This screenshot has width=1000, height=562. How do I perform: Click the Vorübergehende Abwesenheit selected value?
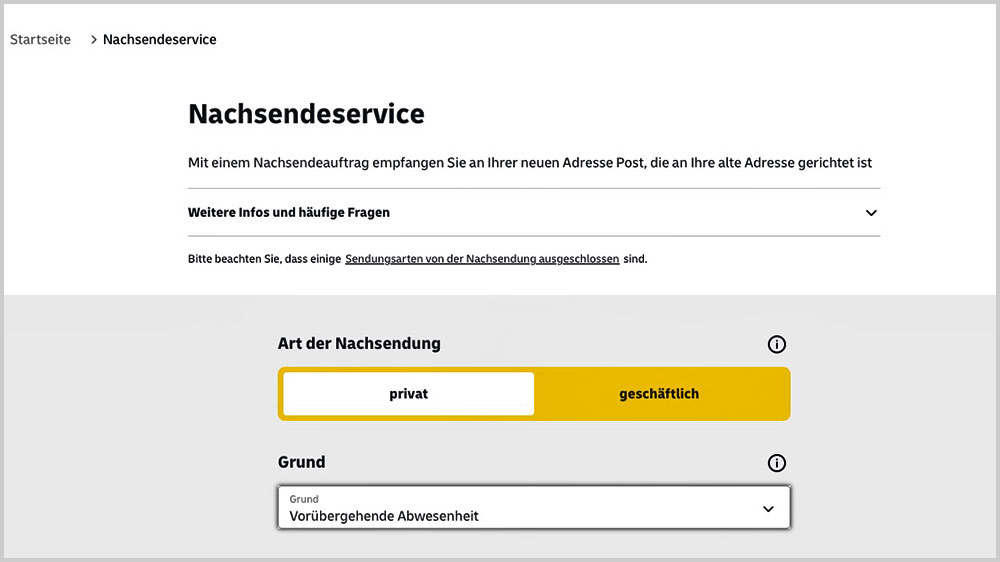(384, 517)
